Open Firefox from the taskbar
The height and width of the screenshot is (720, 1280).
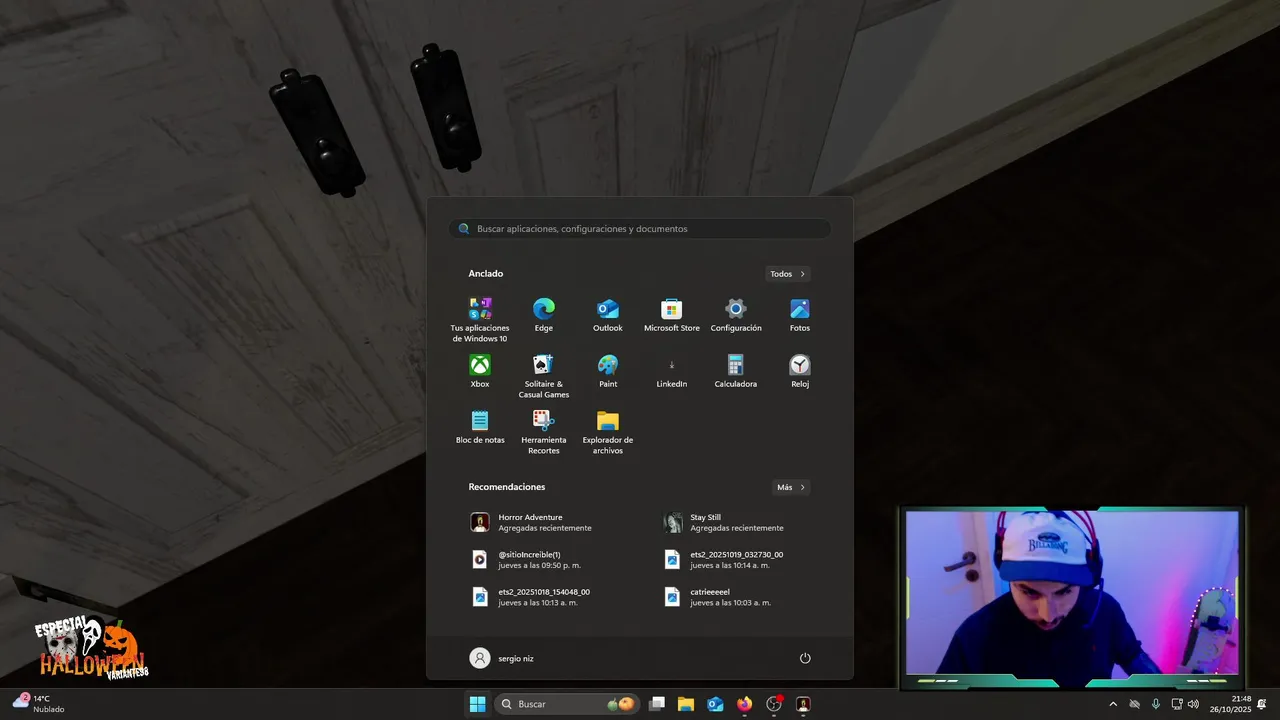pyautogui.click(x=744, y=704)
